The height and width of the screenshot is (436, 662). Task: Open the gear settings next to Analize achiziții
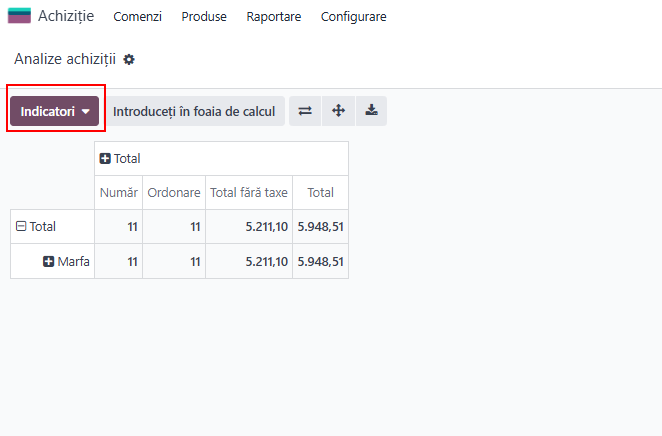tap(129, 60)
